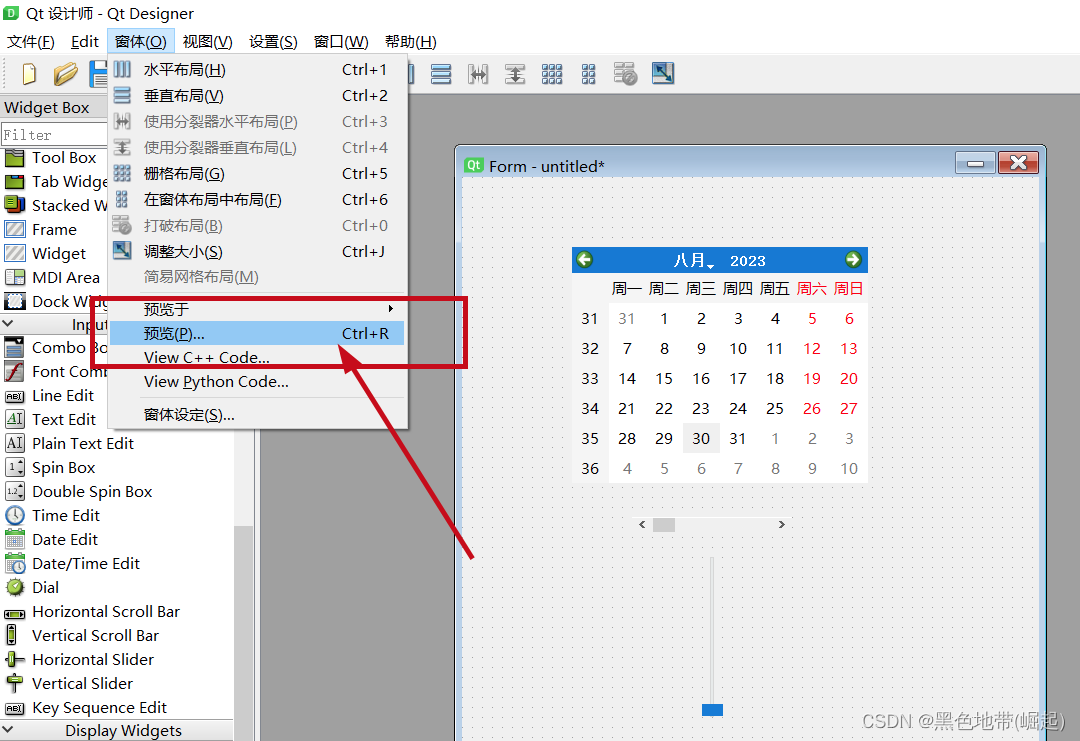Open the 八月 month dropdown in calendar
Viewport: 1080px width, 741px height.
coord(694,260)
